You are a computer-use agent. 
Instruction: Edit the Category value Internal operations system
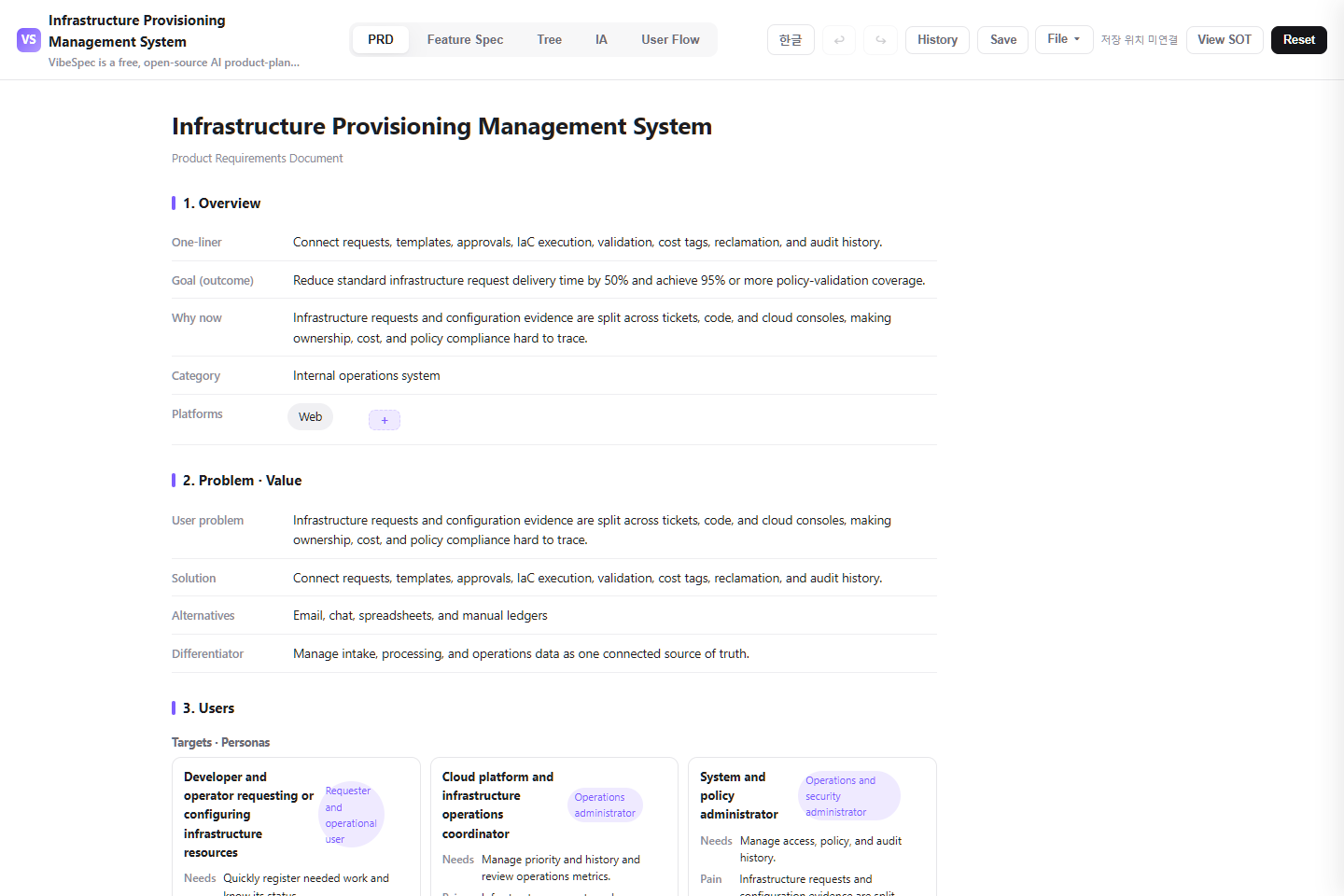point(366,376)
